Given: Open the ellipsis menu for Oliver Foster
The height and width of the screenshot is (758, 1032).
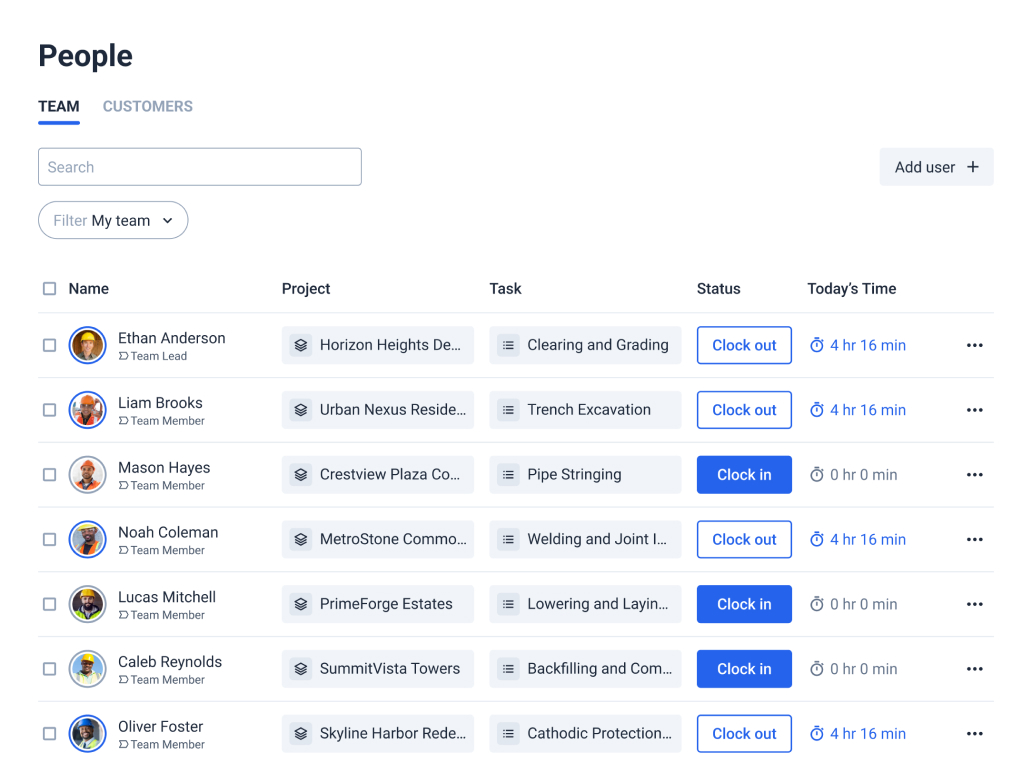Looking at the screenshot, I should point(974,734).
